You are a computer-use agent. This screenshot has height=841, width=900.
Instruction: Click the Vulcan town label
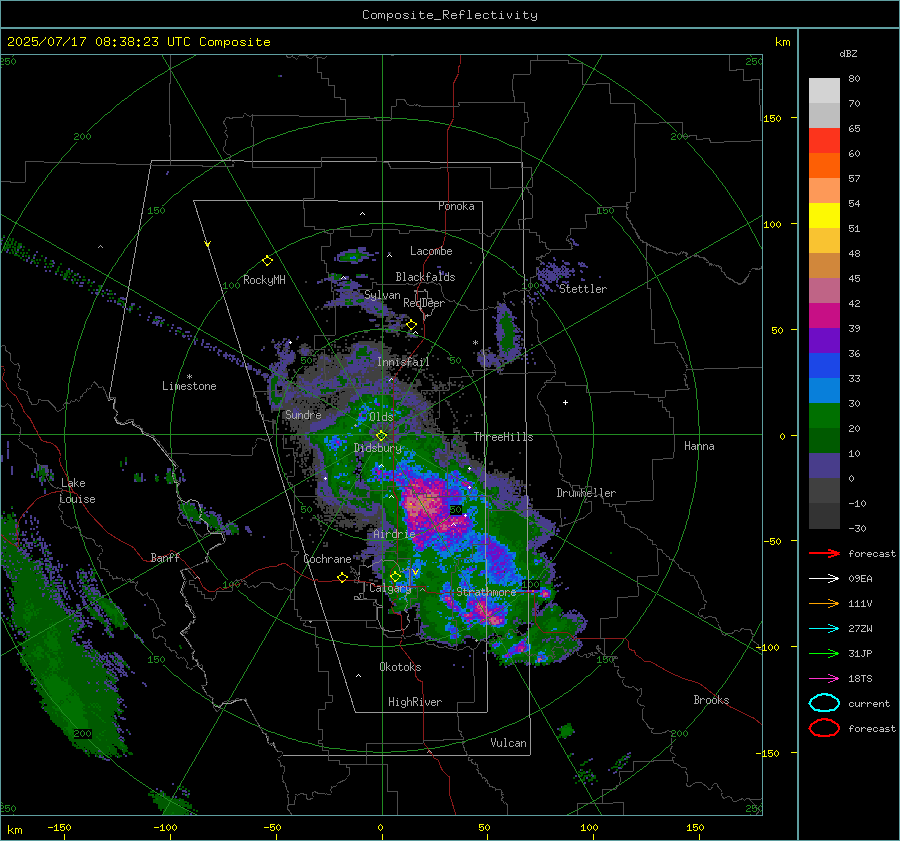coord(509,743)
